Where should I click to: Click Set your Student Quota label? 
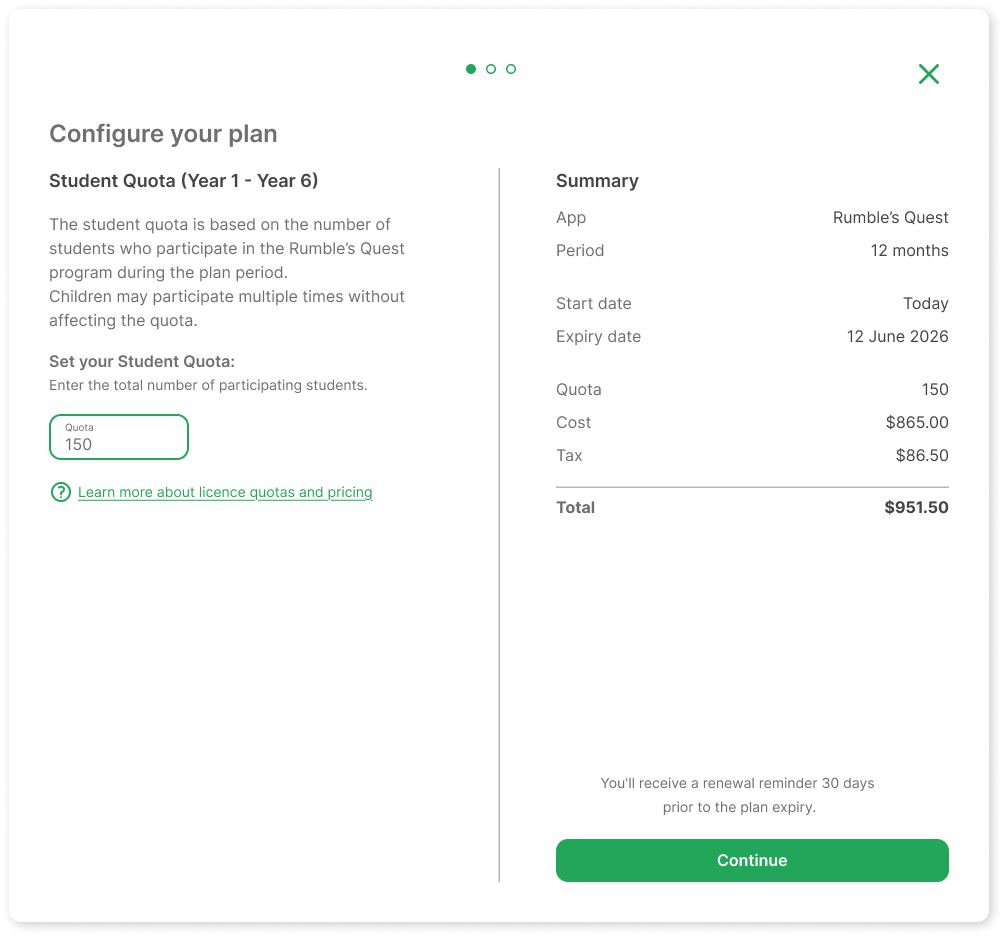point(142,361)
